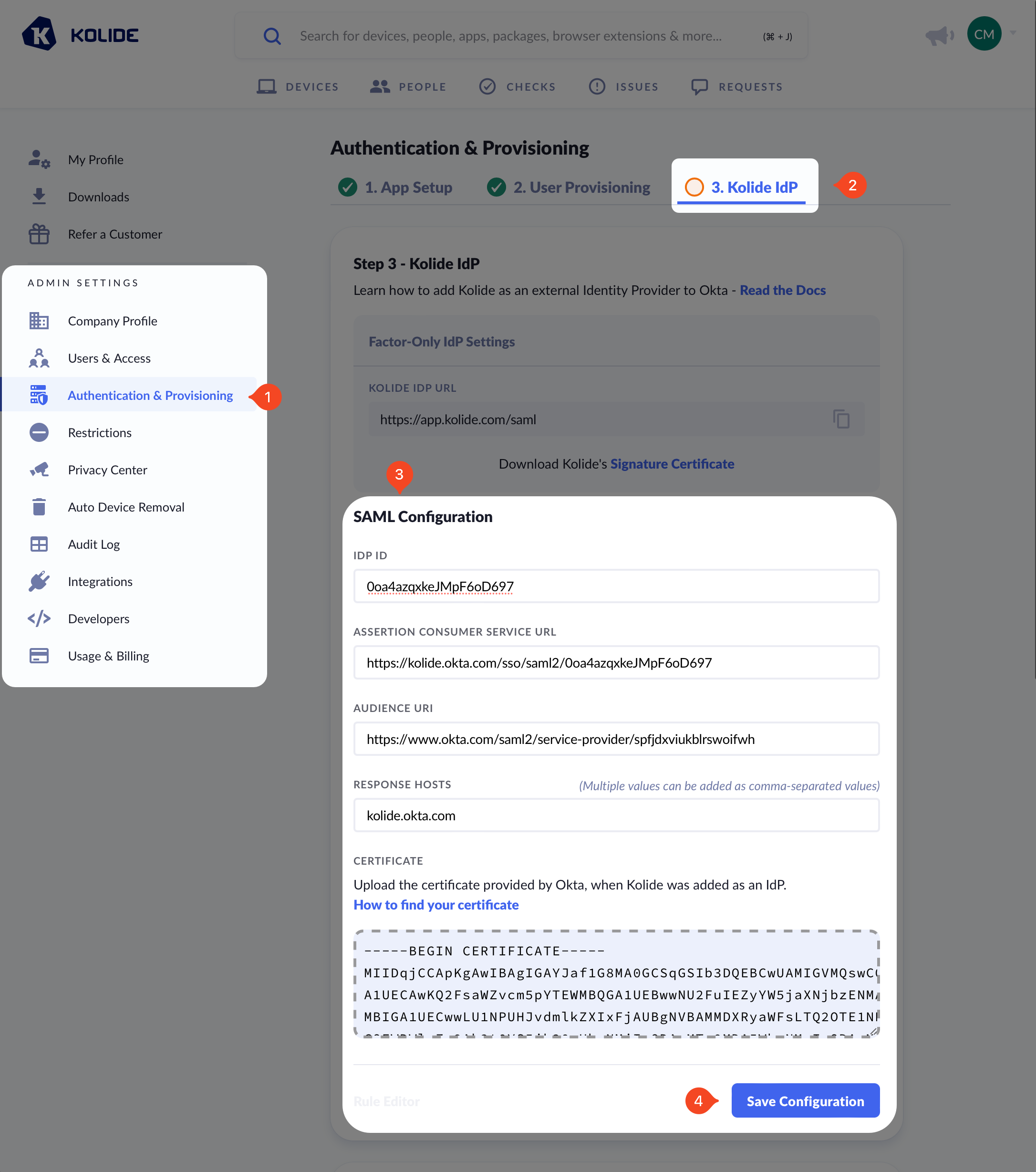The image size is (1036, 1172).
Task: Open the People nav item
Action: coord(408,86)
